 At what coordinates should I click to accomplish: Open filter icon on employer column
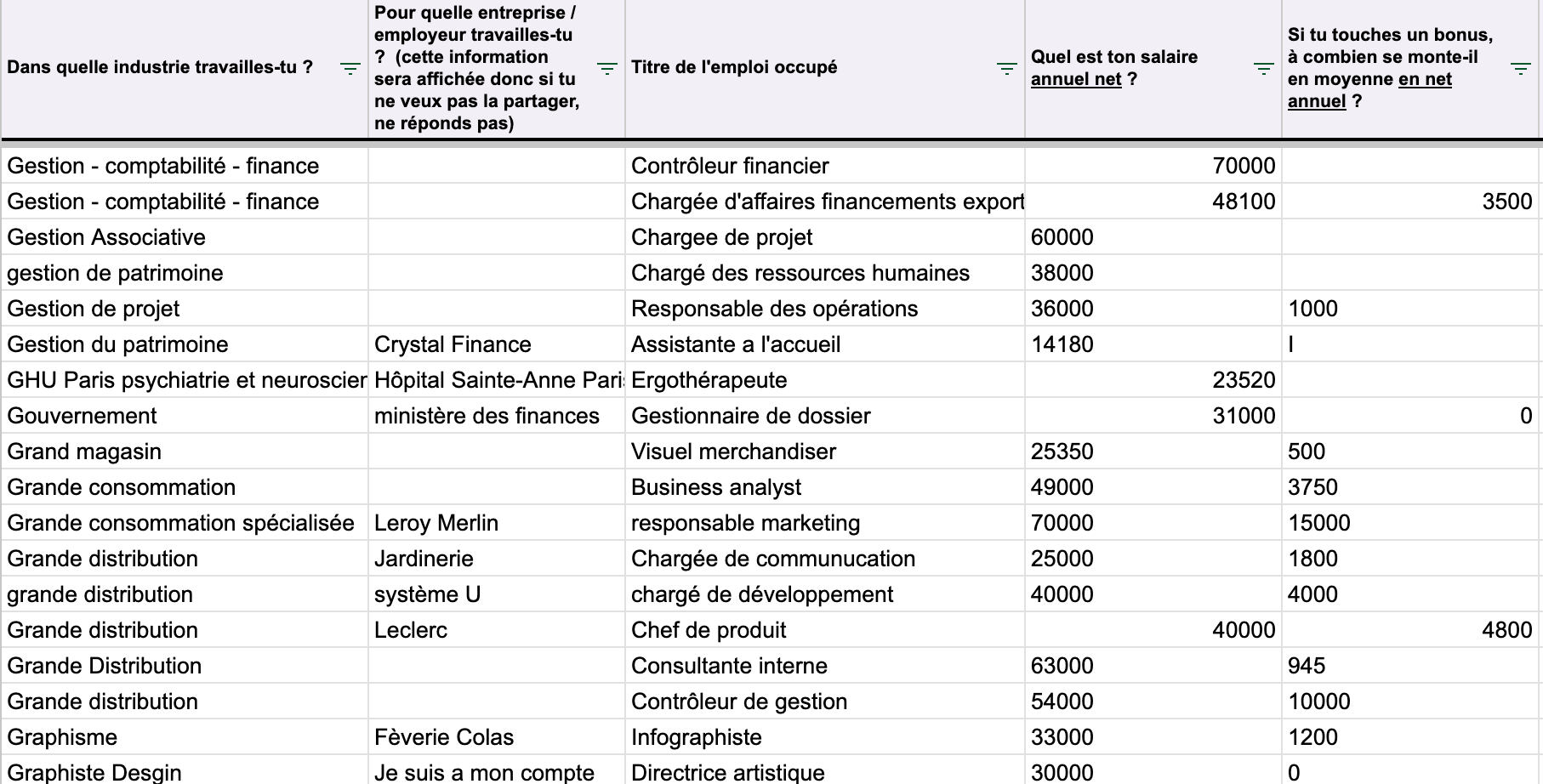coord(607,69)
